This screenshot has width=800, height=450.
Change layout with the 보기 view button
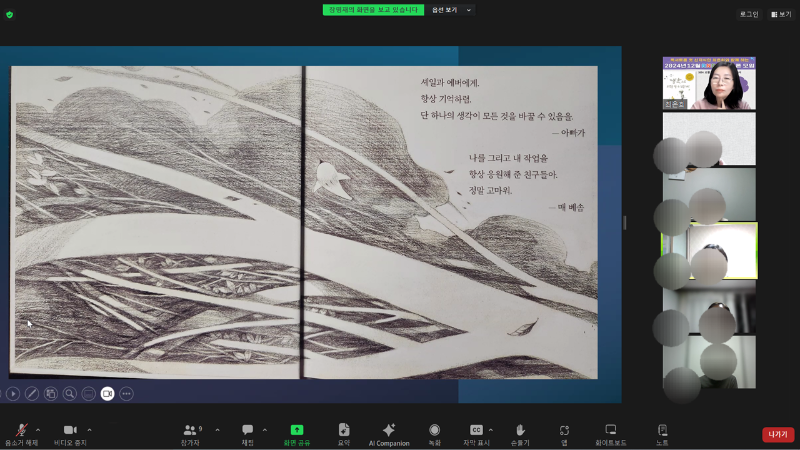pyautogui.click(x=782, y=14)
